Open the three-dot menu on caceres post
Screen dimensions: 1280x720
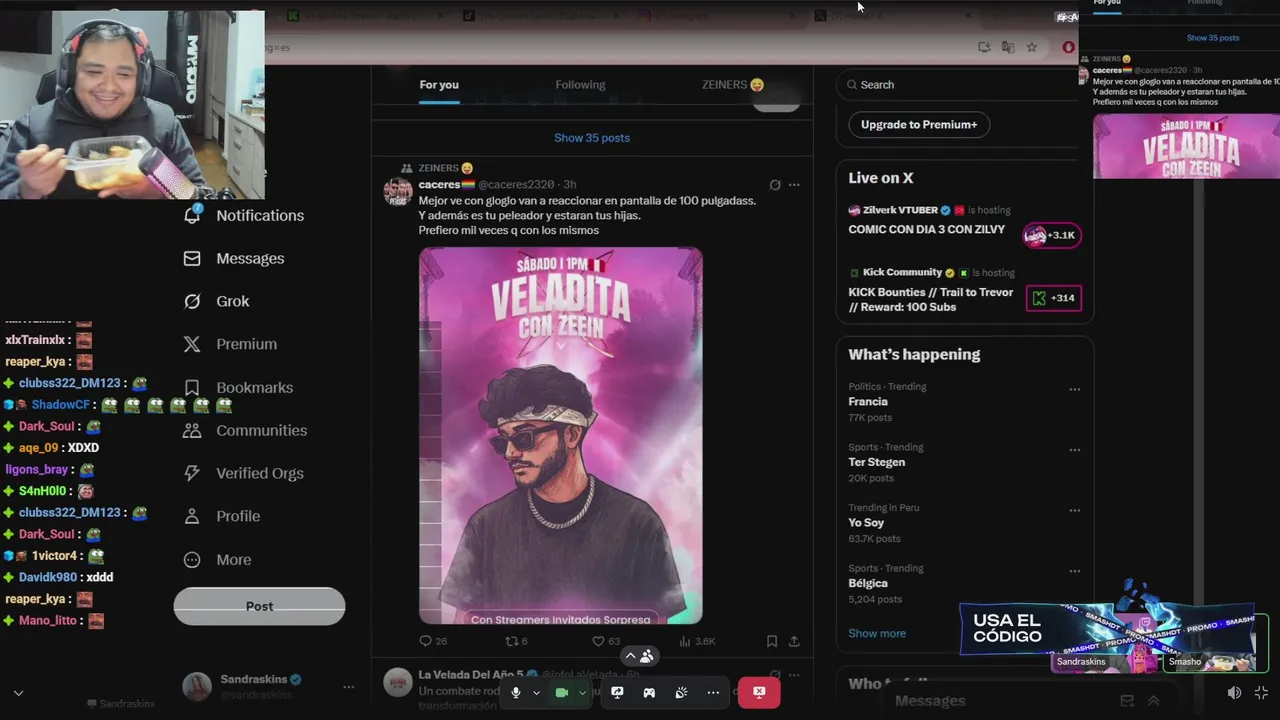(794, 185)
